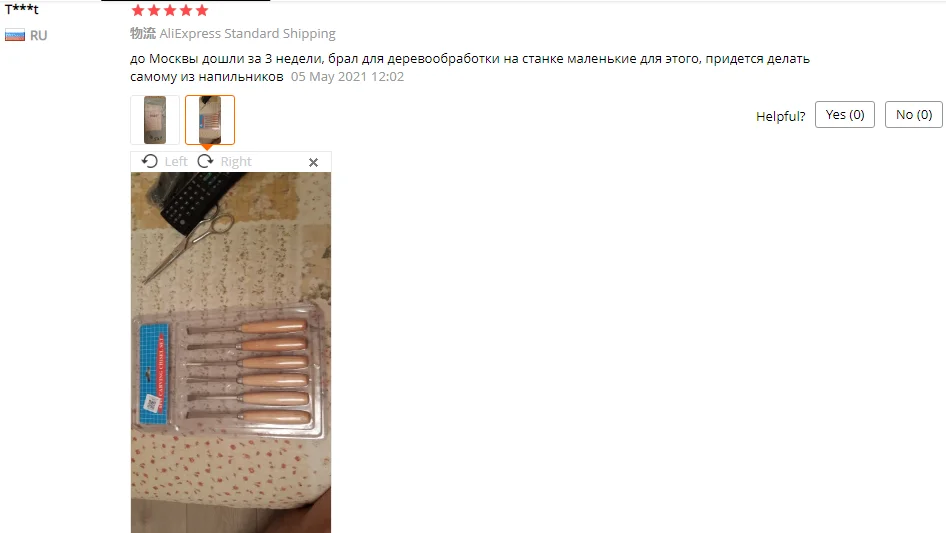Click the "Helpful?" label
Image resolution: width=946 pixels, height=533 pixels.
(780, 116)
